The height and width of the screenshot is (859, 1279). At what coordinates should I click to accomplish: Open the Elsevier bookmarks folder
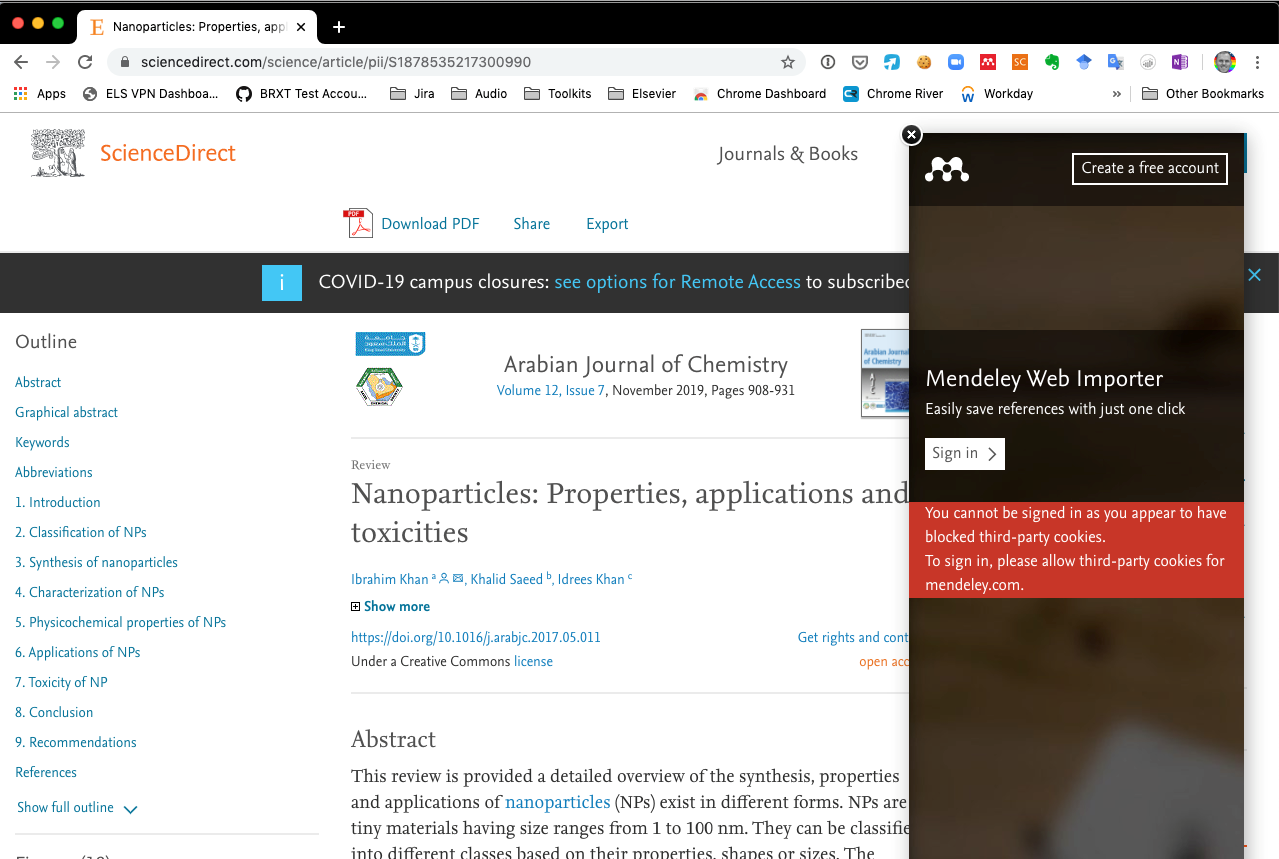click(x=641, y=93)
